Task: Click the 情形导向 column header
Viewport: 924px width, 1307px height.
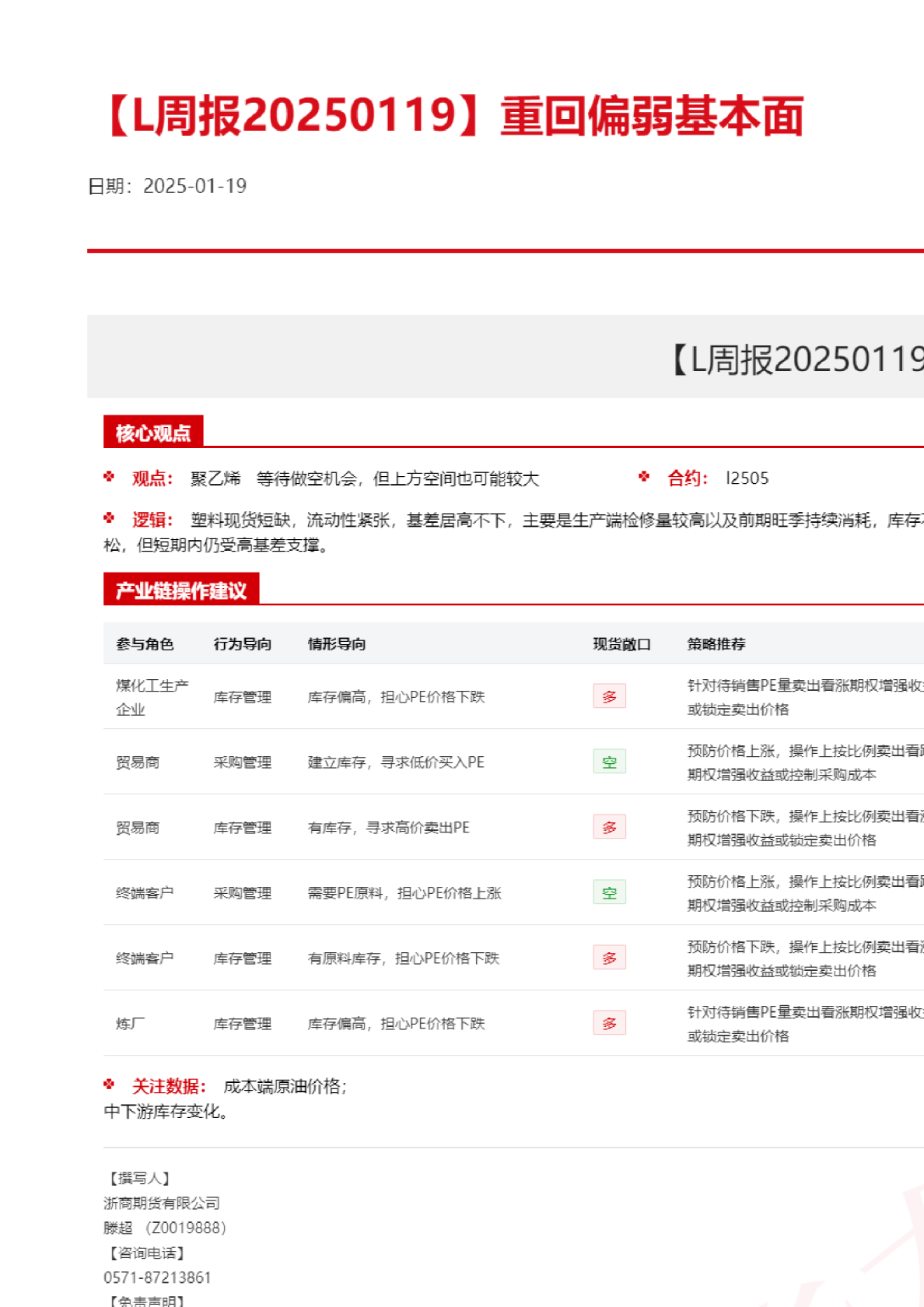Action: 337,644
